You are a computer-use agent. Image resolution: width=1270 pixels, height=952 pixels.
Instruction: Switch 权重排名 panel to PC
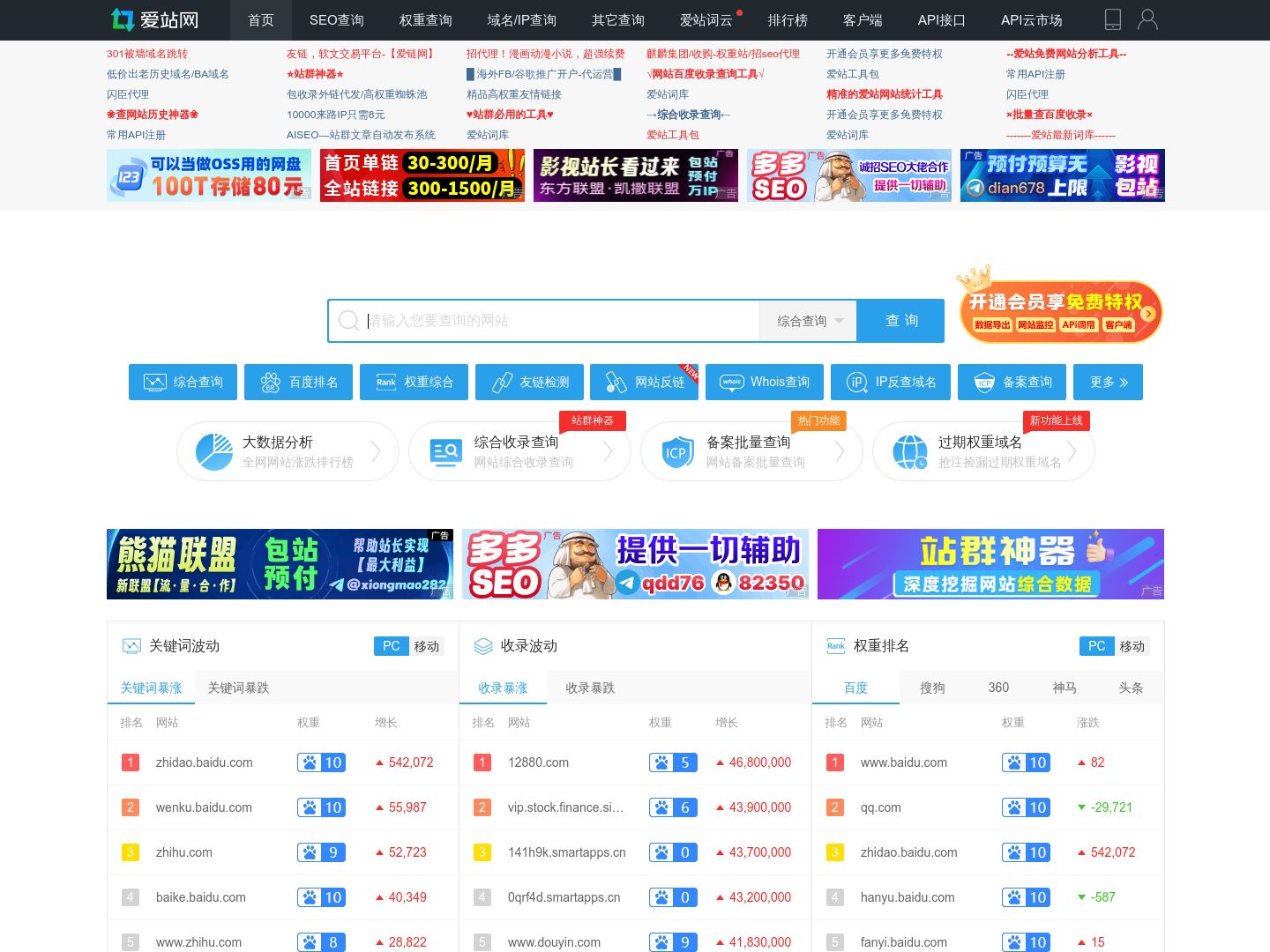[1097, 646]
